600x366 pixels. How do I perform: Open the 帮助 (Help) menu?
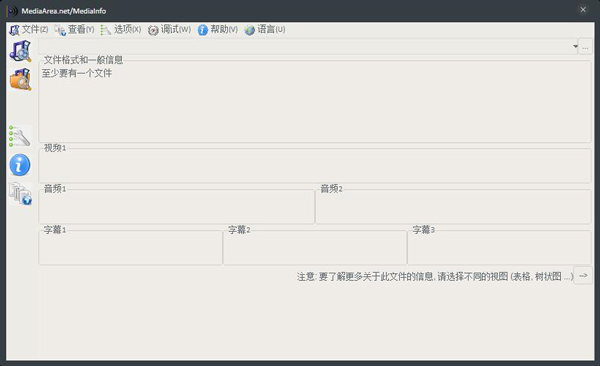pyautogui.click(x=218, y=29)
